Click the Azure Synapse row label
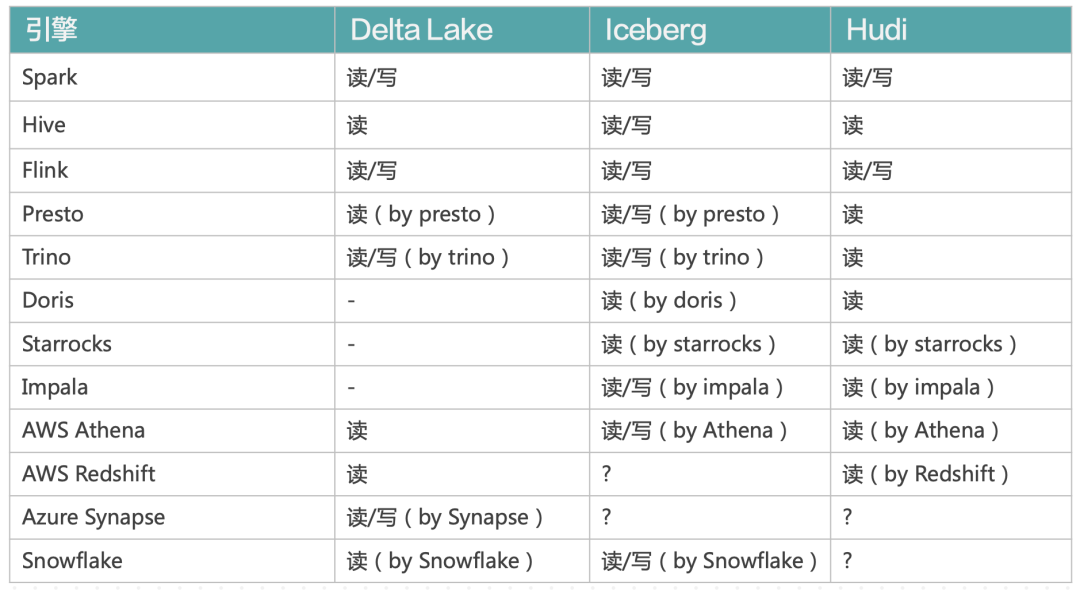This screenshot has height=590, width=1080. point(94,517)
